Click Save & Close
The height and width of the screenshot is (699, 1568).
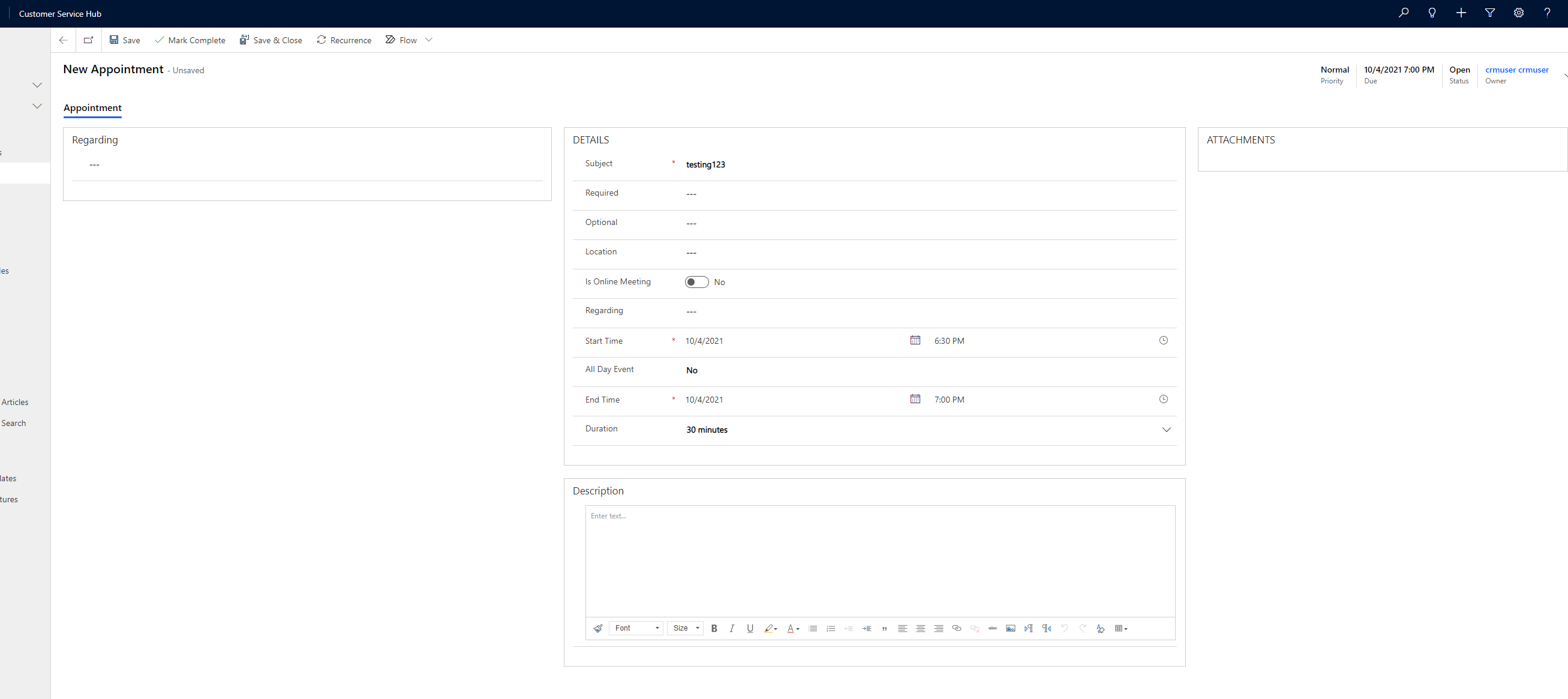click(271, 40)
